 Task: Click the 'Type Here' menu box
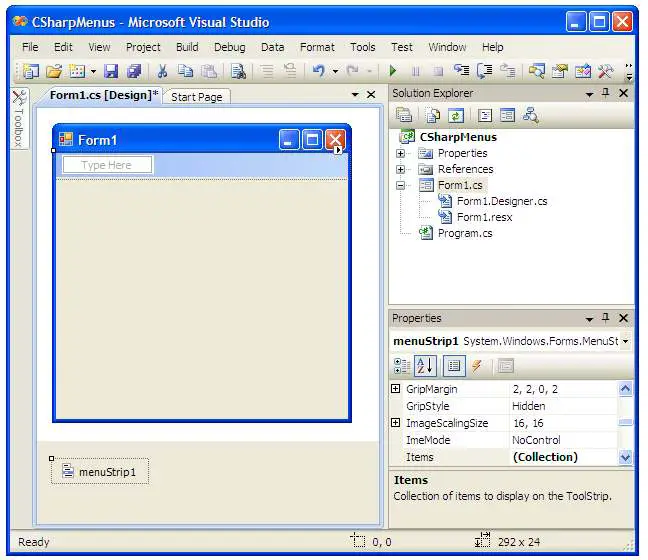(107, 165)
